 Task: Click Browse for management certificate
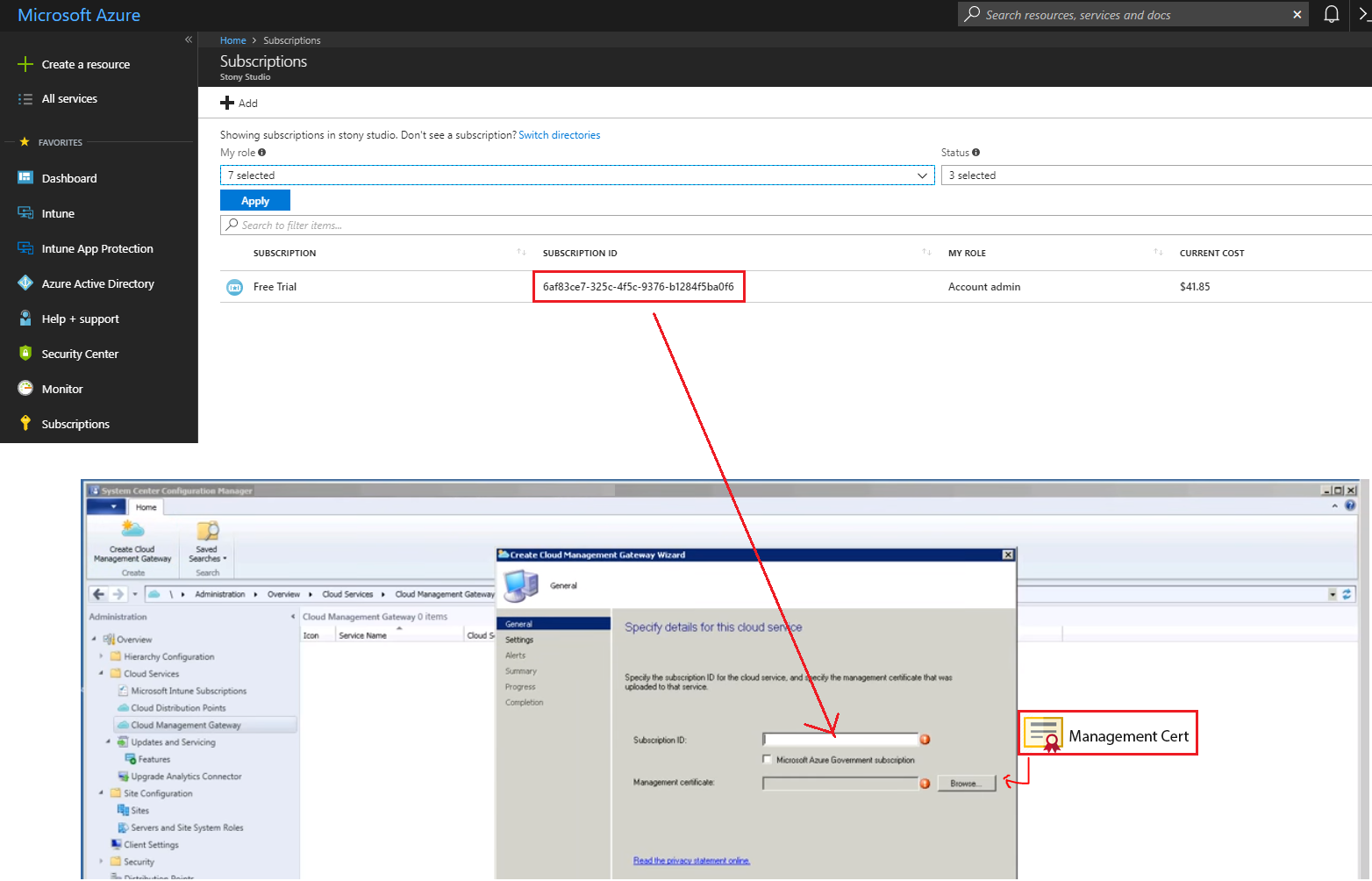967,784
